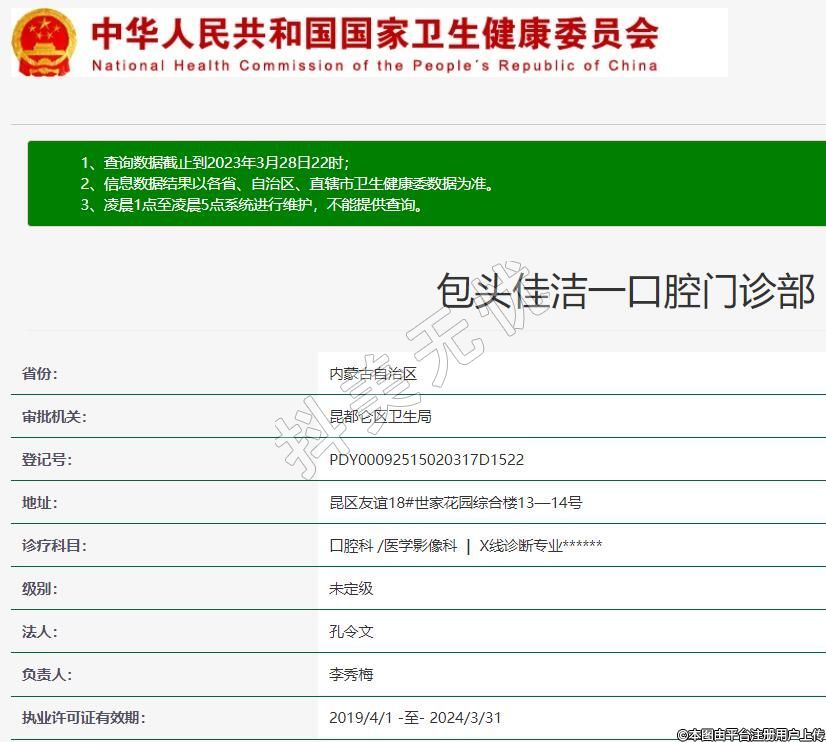
Task: Click the clinic name heading 包头佳洁一口腔门诊部
Action: [625, 291]
